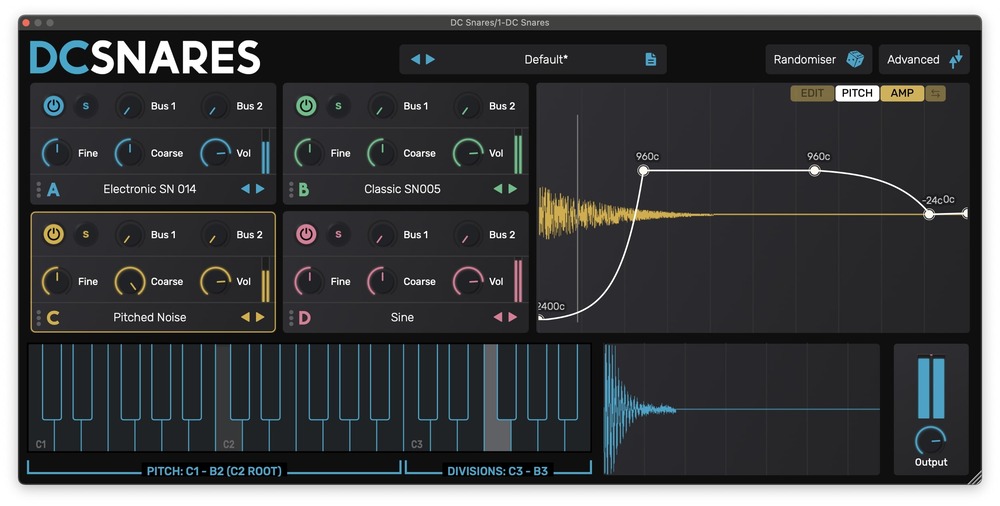Select next sample for layer D

point(513,317)
